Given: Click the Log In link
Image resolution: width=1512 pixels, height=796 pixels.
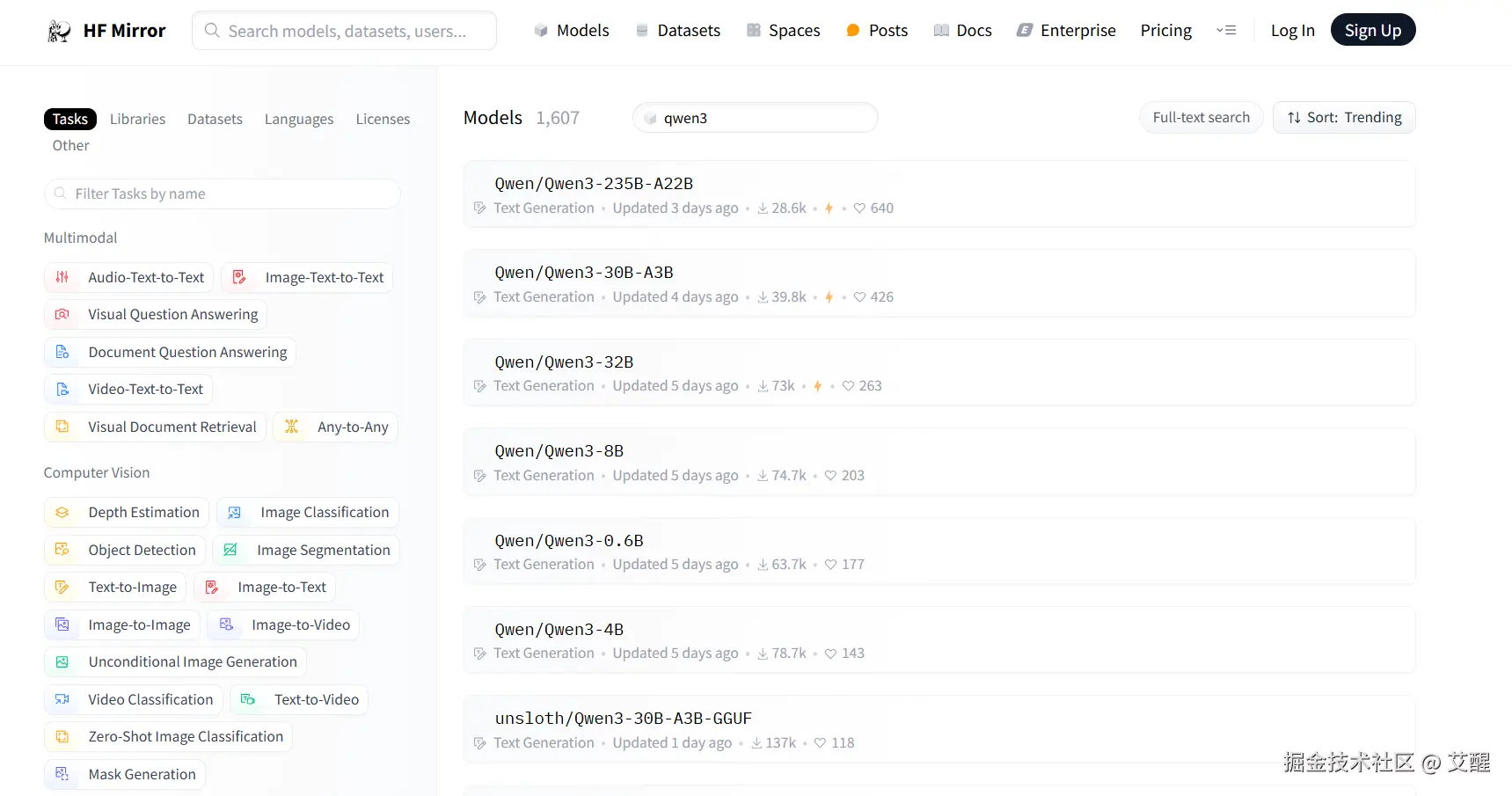Looking at the screenshot, I should click(x=1293, y=31).
